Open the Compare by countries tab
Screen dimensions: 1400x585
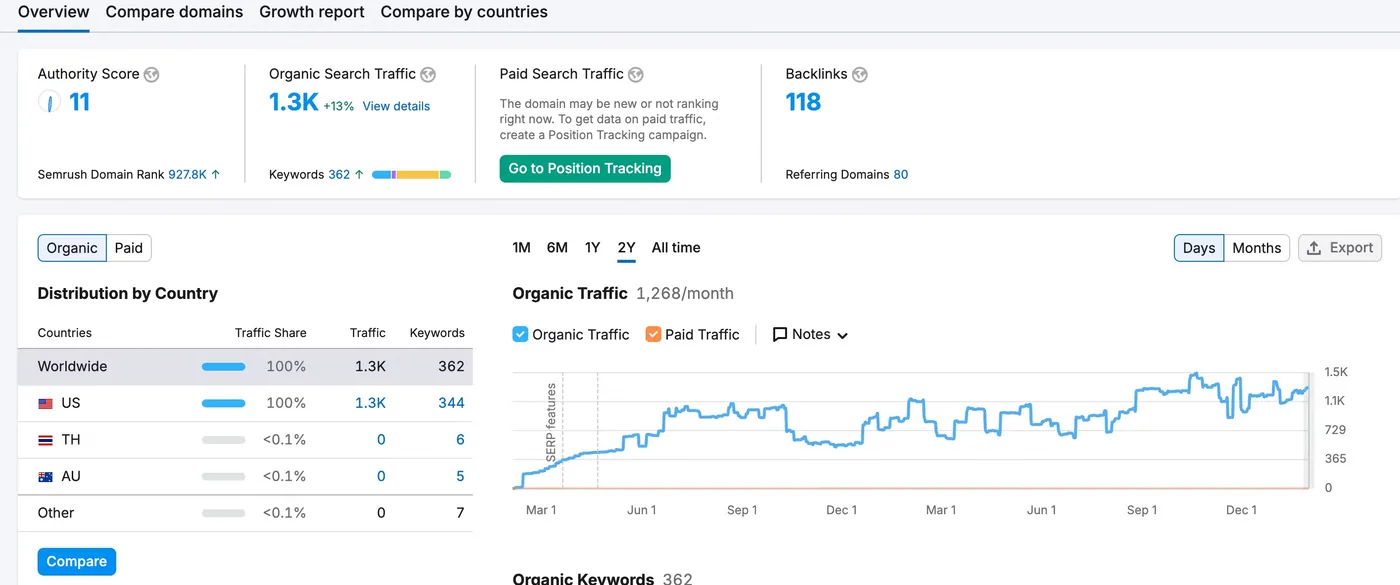click(464, 12)
